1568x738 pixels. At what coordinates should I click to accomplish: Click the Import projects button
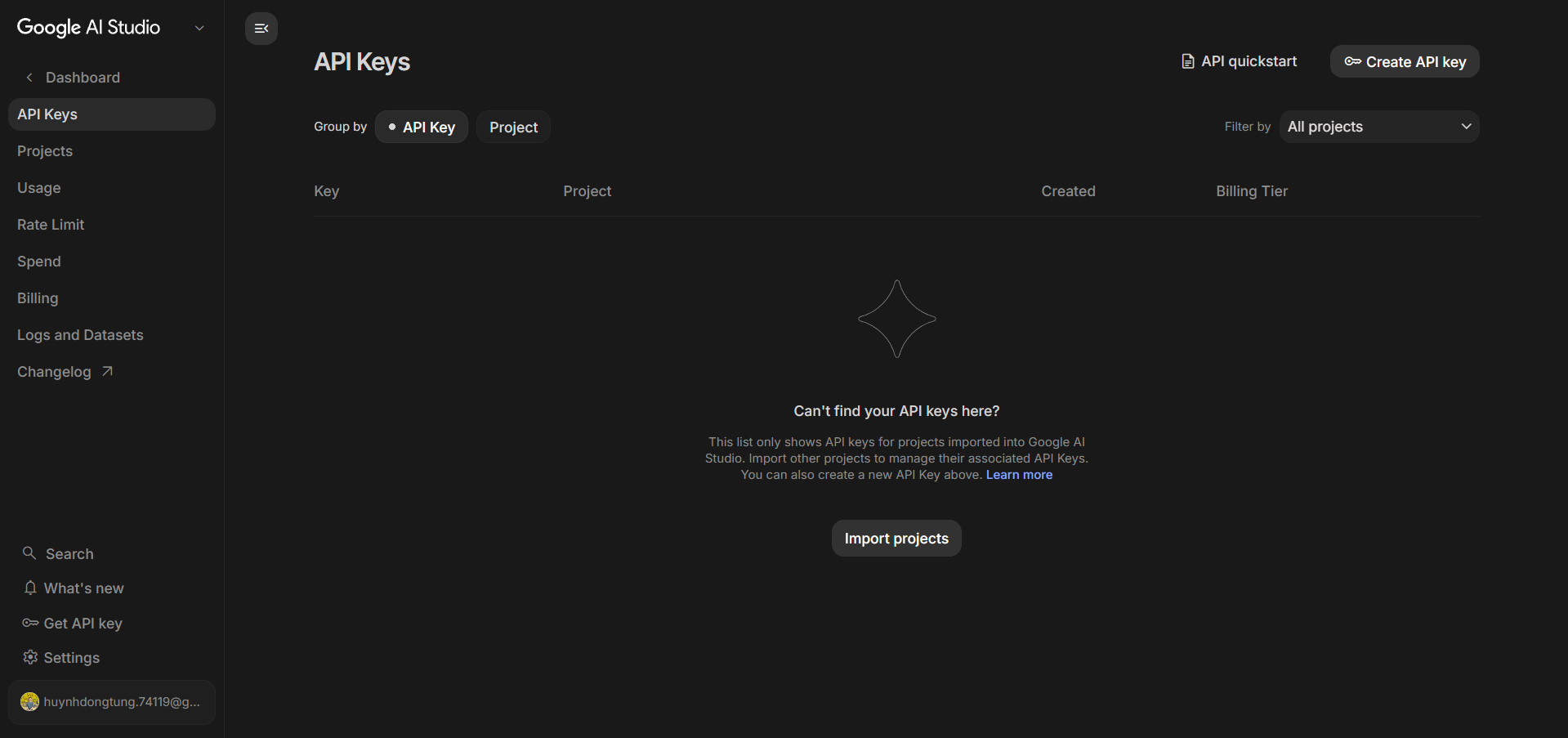(896, 538)
